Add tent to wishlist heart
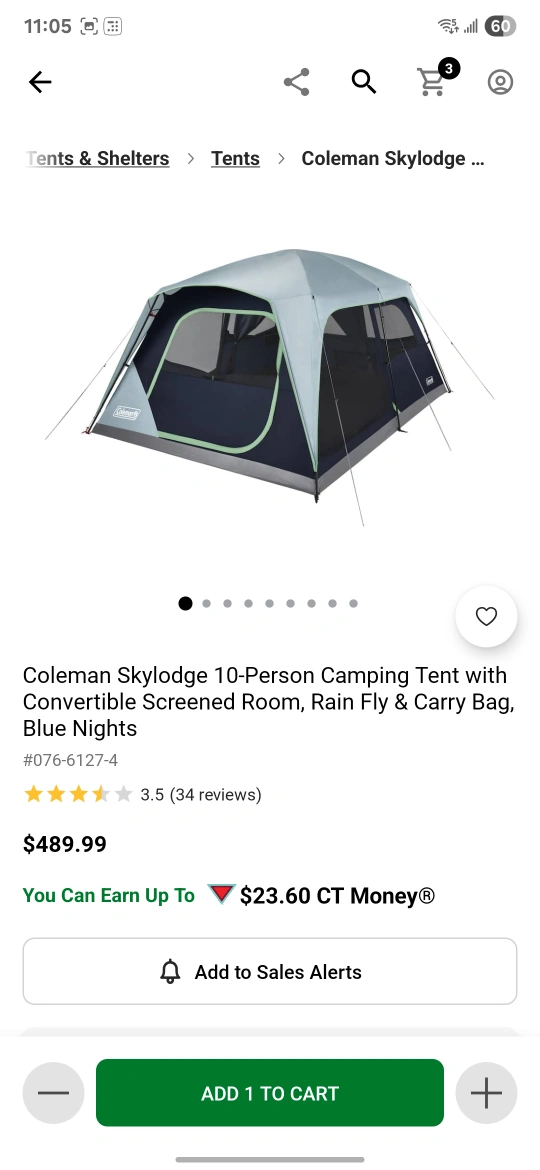 point(486,616)
